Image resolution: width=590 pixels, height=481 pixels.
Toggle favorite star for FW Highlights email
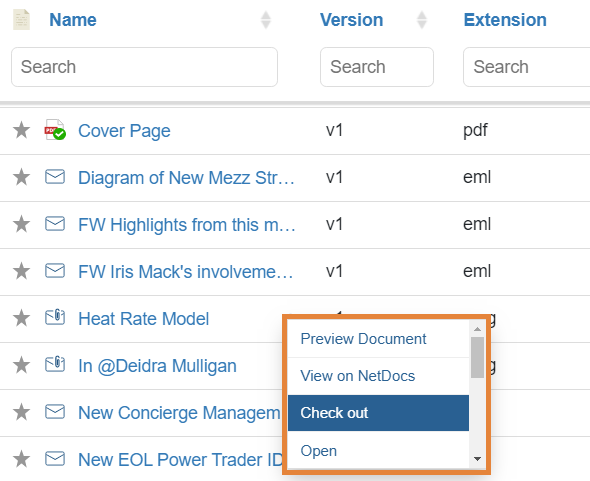(x=21, y=224)
